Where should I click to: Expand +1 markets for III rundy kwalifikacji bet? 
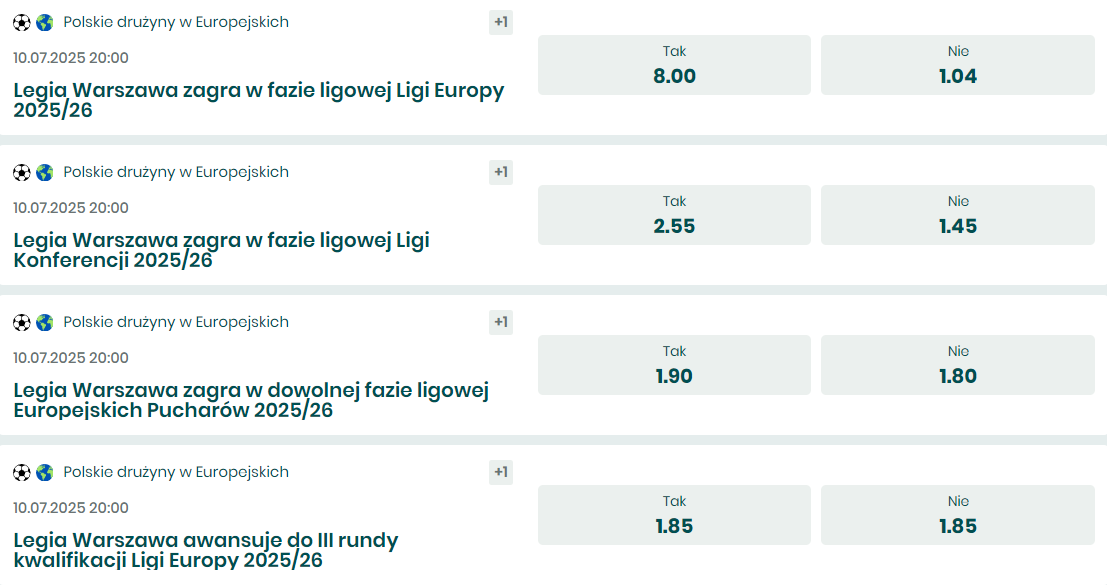tap(500, 472)
